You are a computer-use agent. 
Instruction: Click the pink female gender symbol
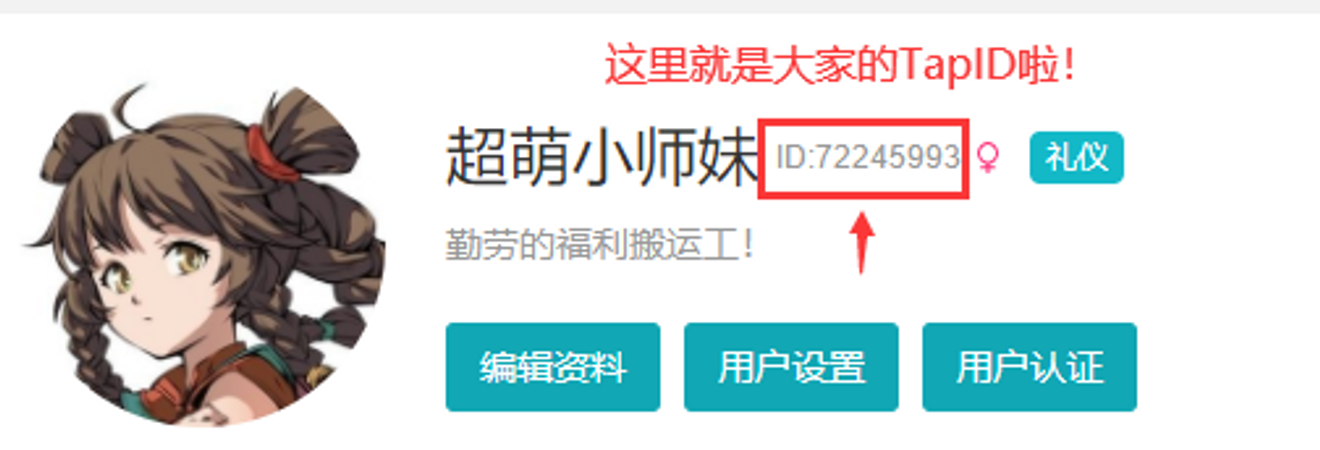point(988,159)
